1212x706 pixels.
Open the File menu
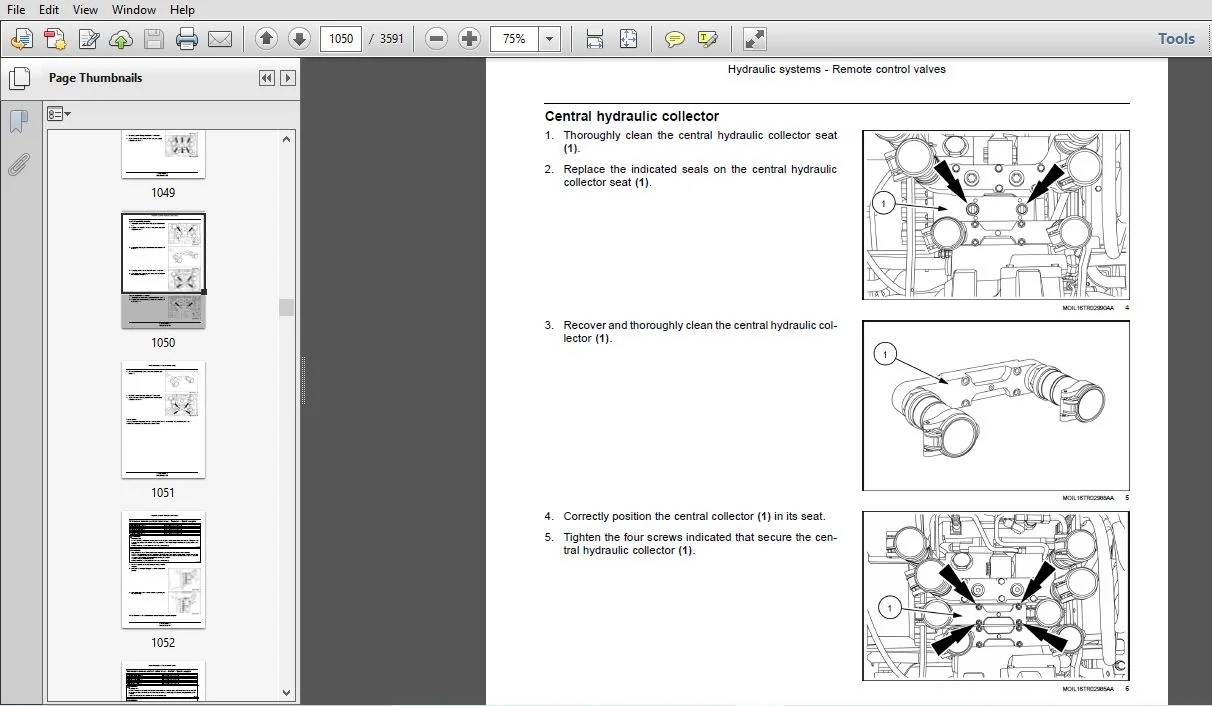pyautogui.click(x=16, y=10)
